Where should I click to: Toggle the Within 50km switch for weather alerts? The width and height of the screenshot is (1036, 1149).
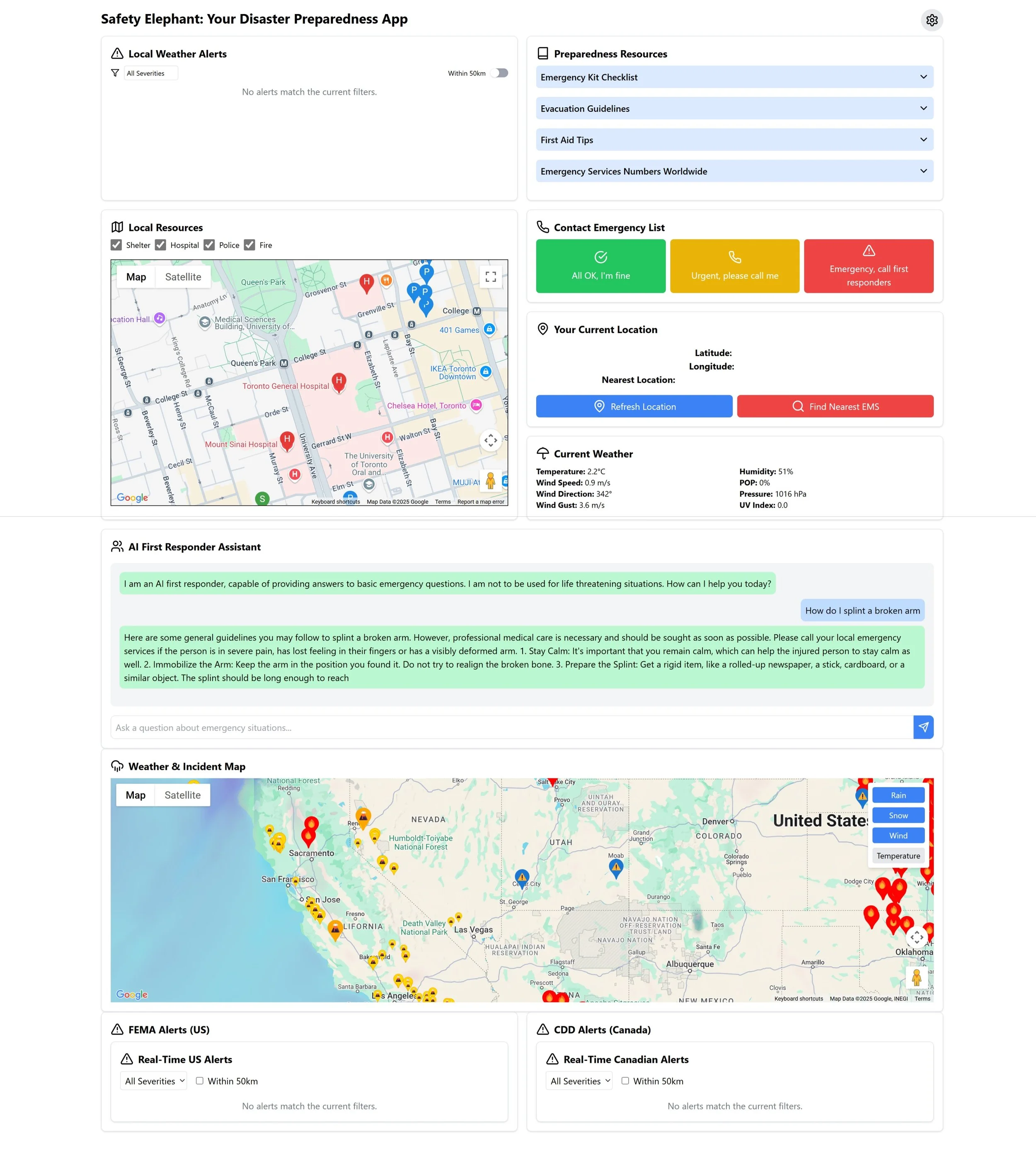point(499,73)
